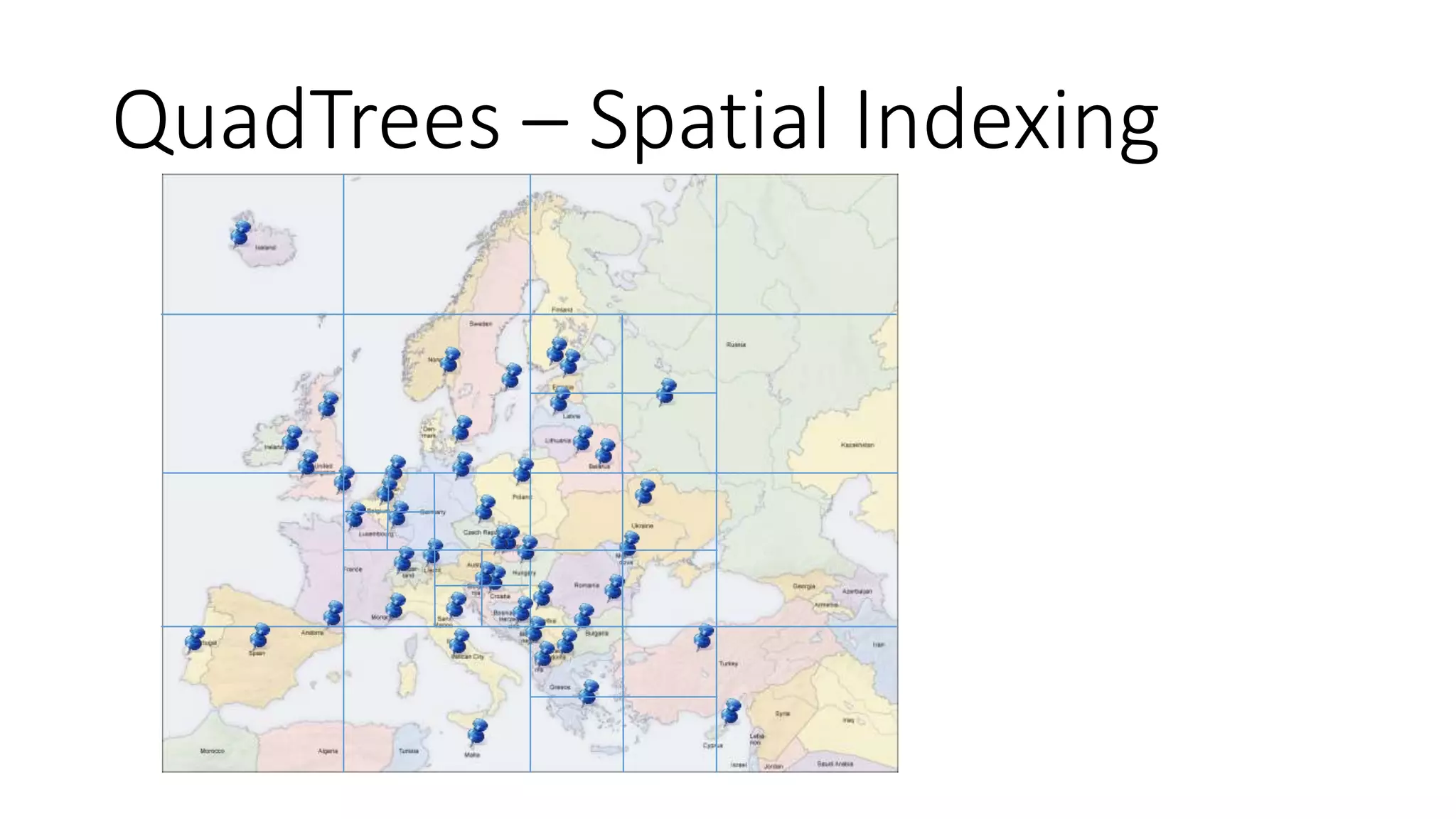Select the Algeria label
The width and height of the screenshot is (1456, 819).
coord(328,751)
